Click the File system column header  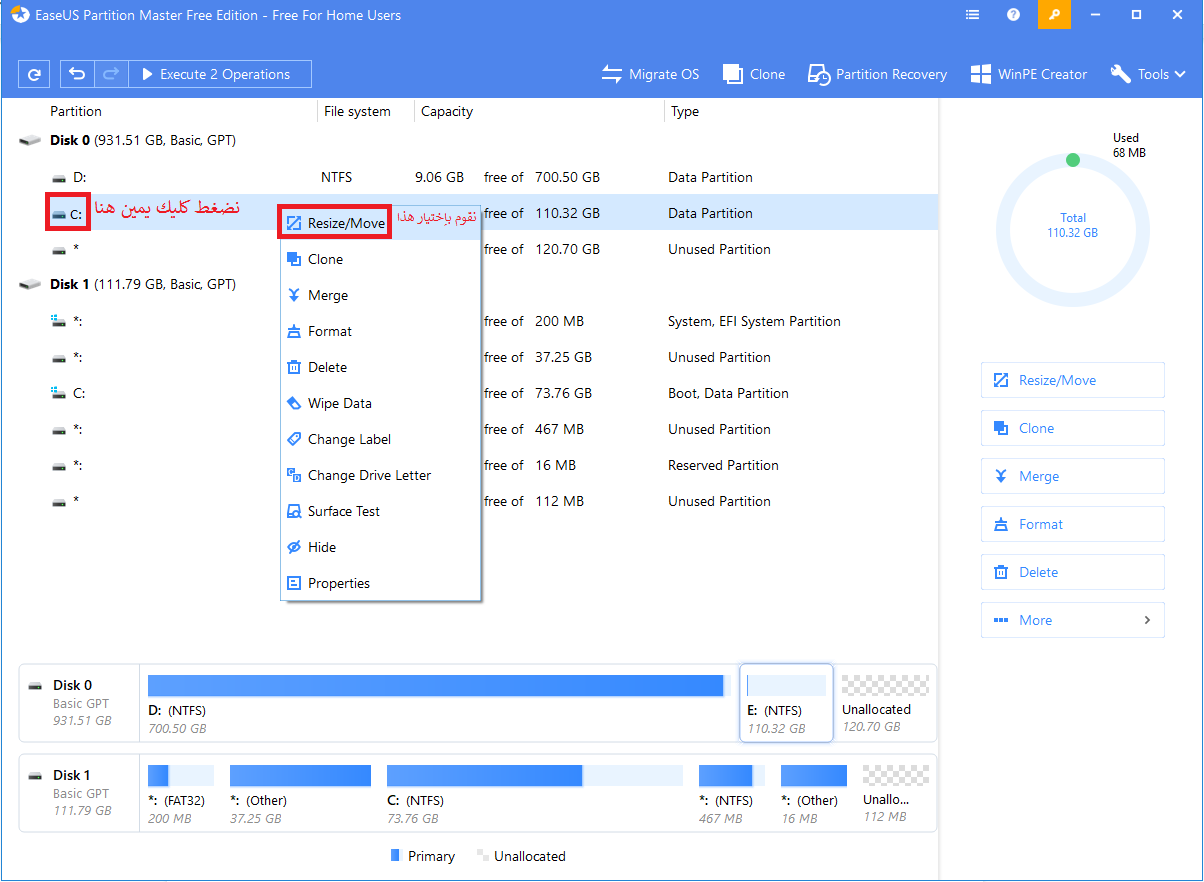[357, 111]
